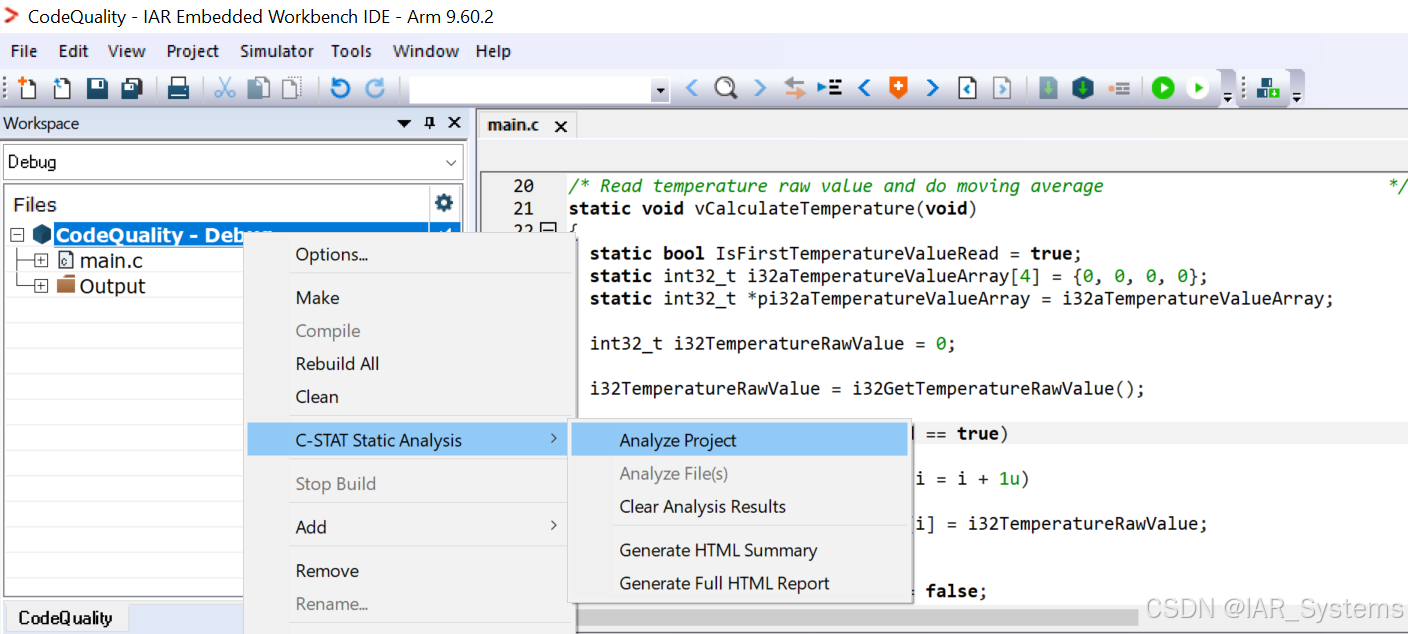Click the Navigate Backward document icon
The height and width of the screenshot is (634, 1408).
(x=967, y=89)
